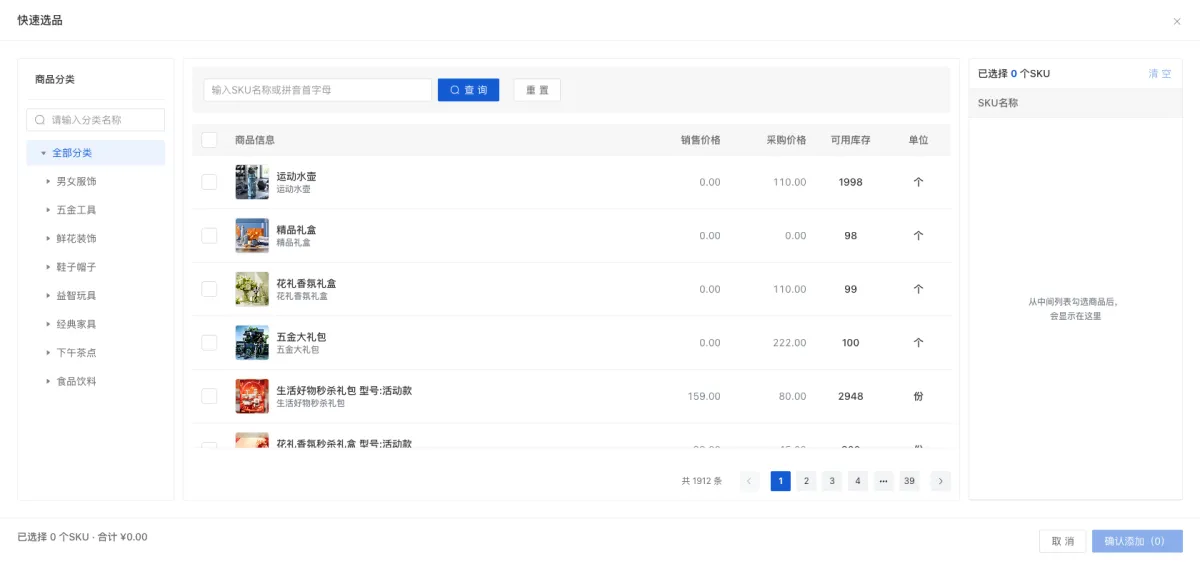This screenshot has height=564, width=1200.
Task: Expand the 食品饮料 category
Action: point(48,381)
